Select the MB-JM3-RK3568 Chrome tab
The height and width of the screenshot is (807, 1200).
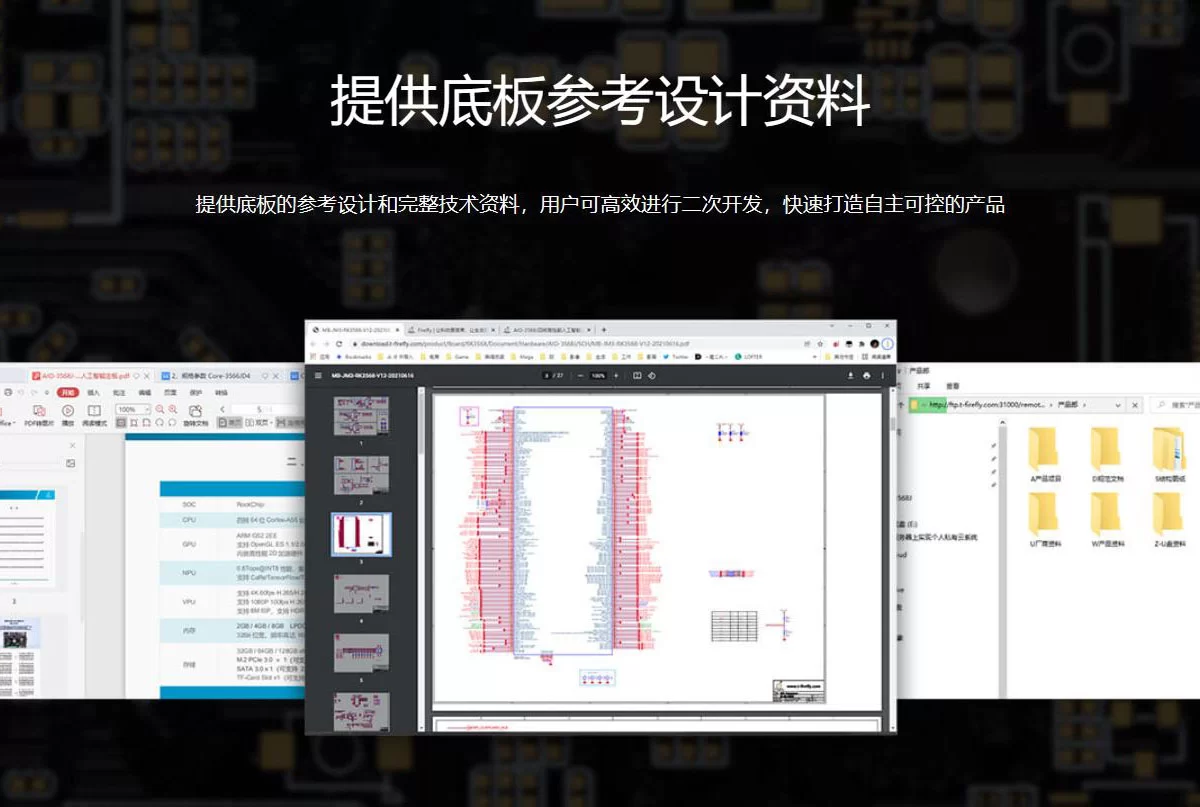353,329
